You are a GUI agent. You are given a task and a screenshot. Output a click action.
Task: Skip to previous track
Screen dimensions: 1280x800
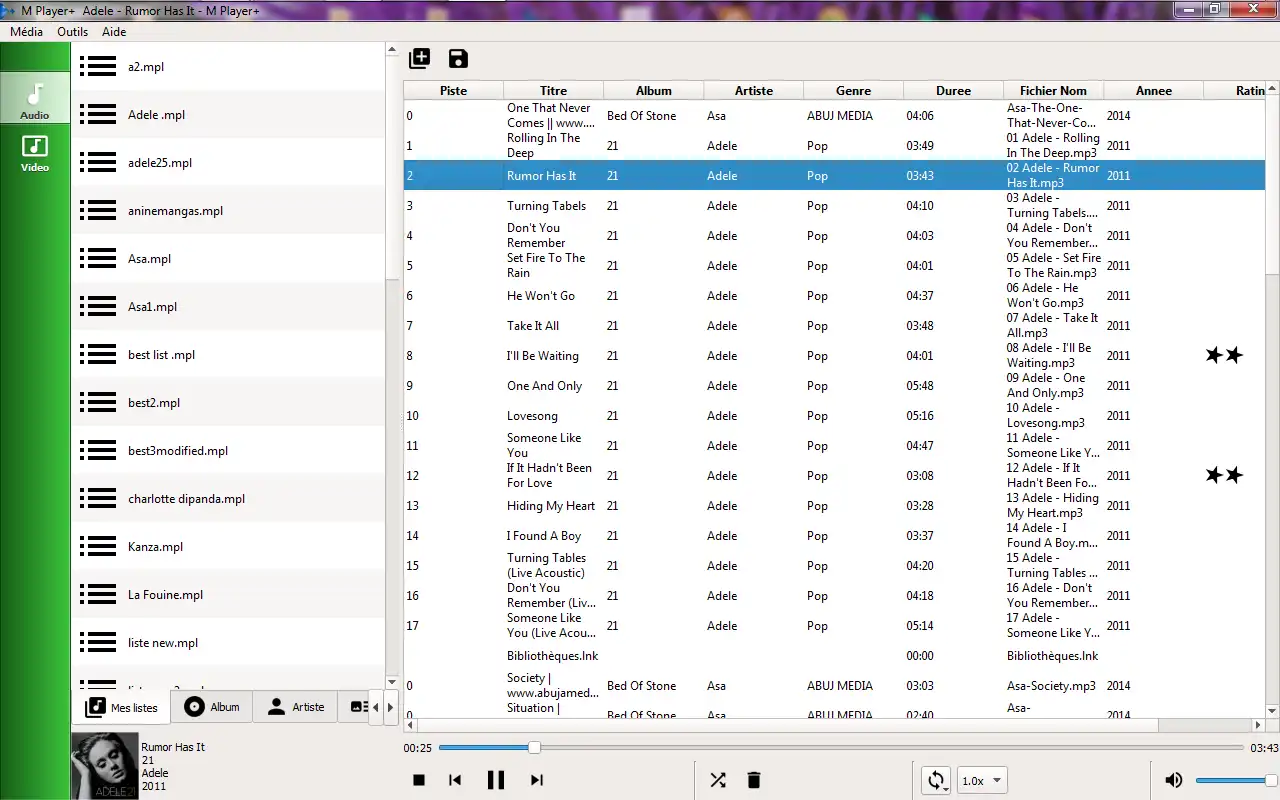point(455,780)
